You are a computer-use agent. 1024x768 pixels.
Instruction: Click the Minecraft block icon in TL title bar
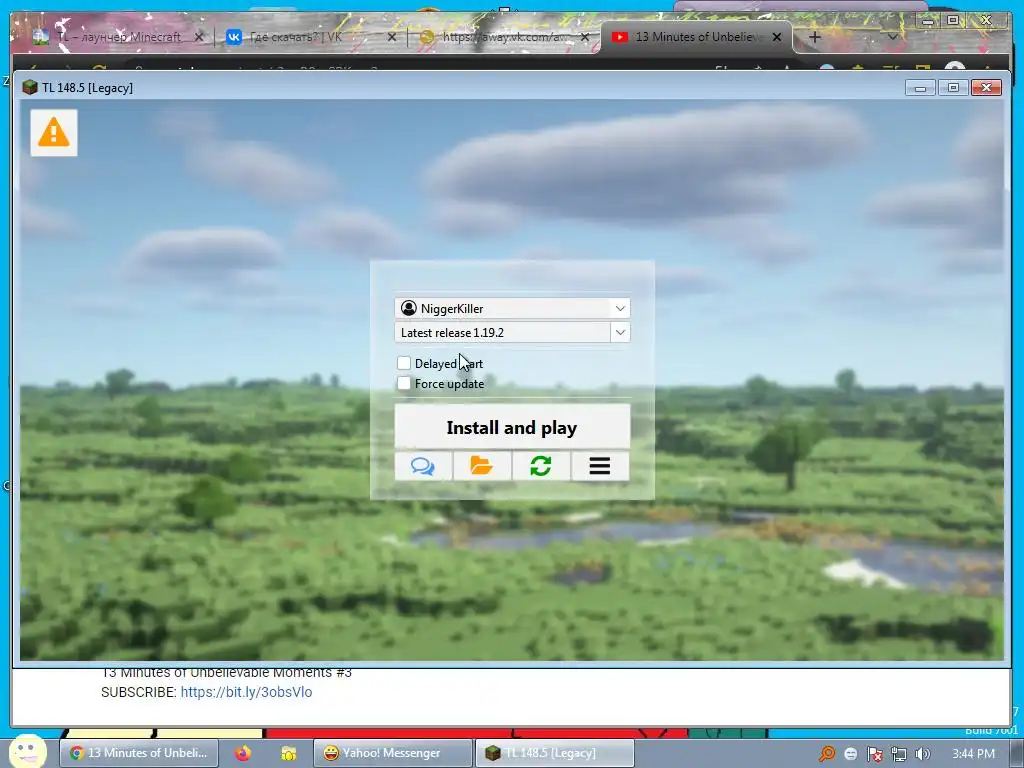(29, 88)
